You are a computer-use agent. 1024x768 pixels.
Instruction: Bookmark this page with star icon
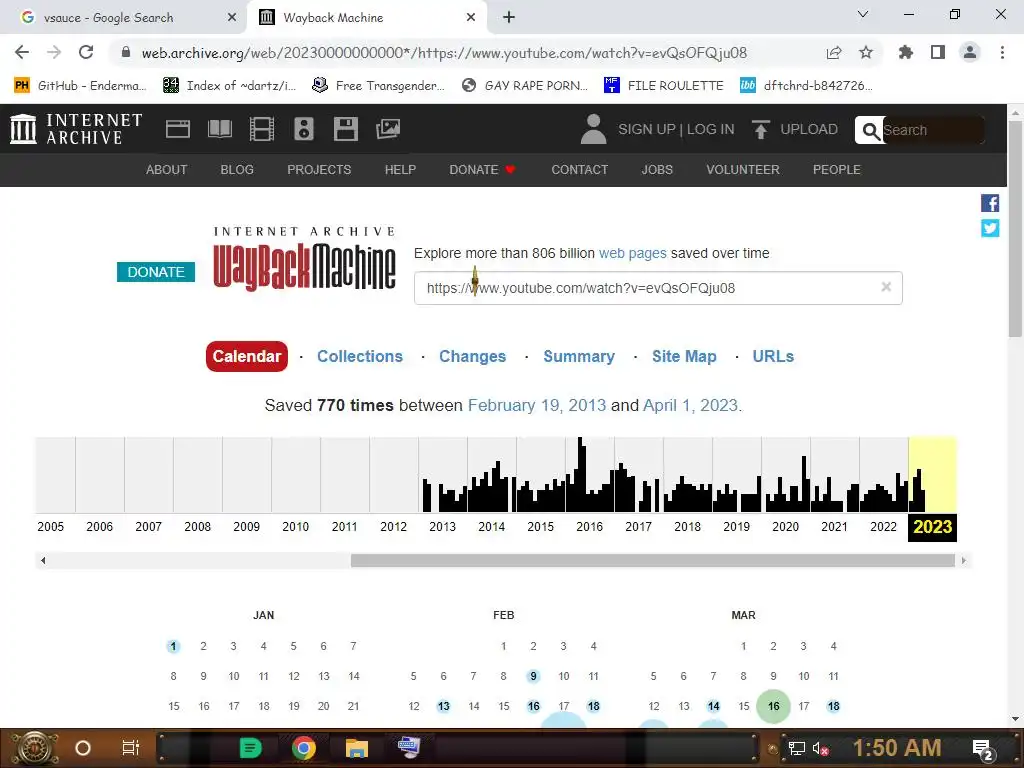click(865, 52)
